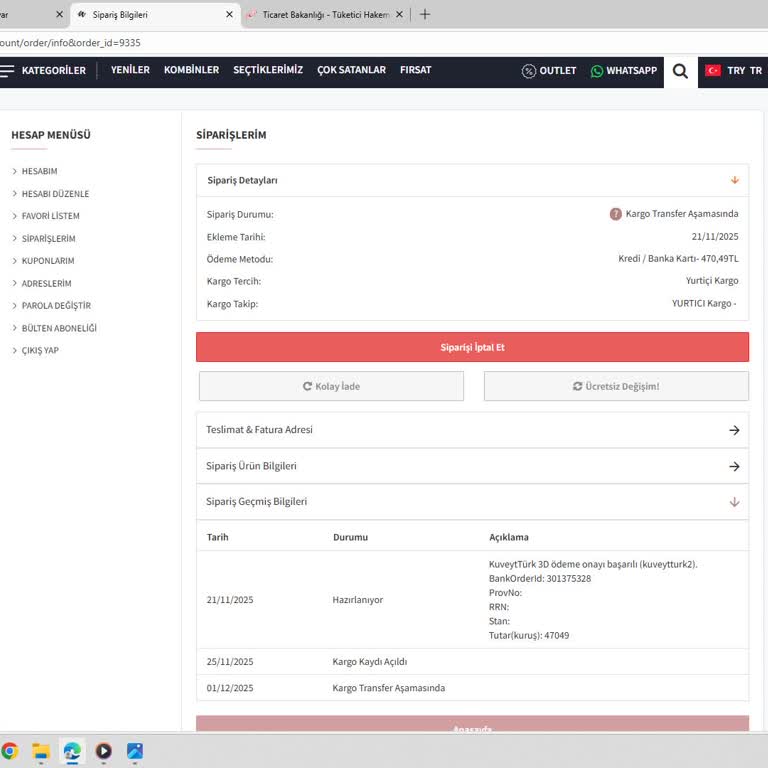Click the Ücretsiz Değişim button
768x768 pixels.
point(616,386)
